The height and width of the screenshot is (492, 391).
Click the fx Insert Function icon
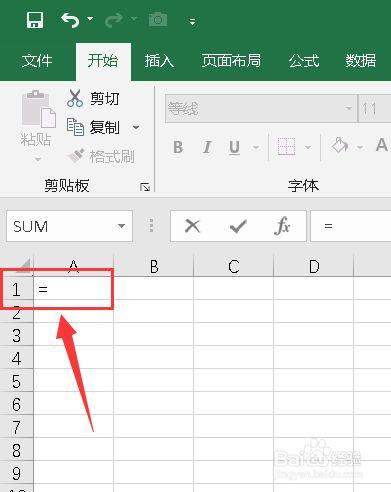282,226
